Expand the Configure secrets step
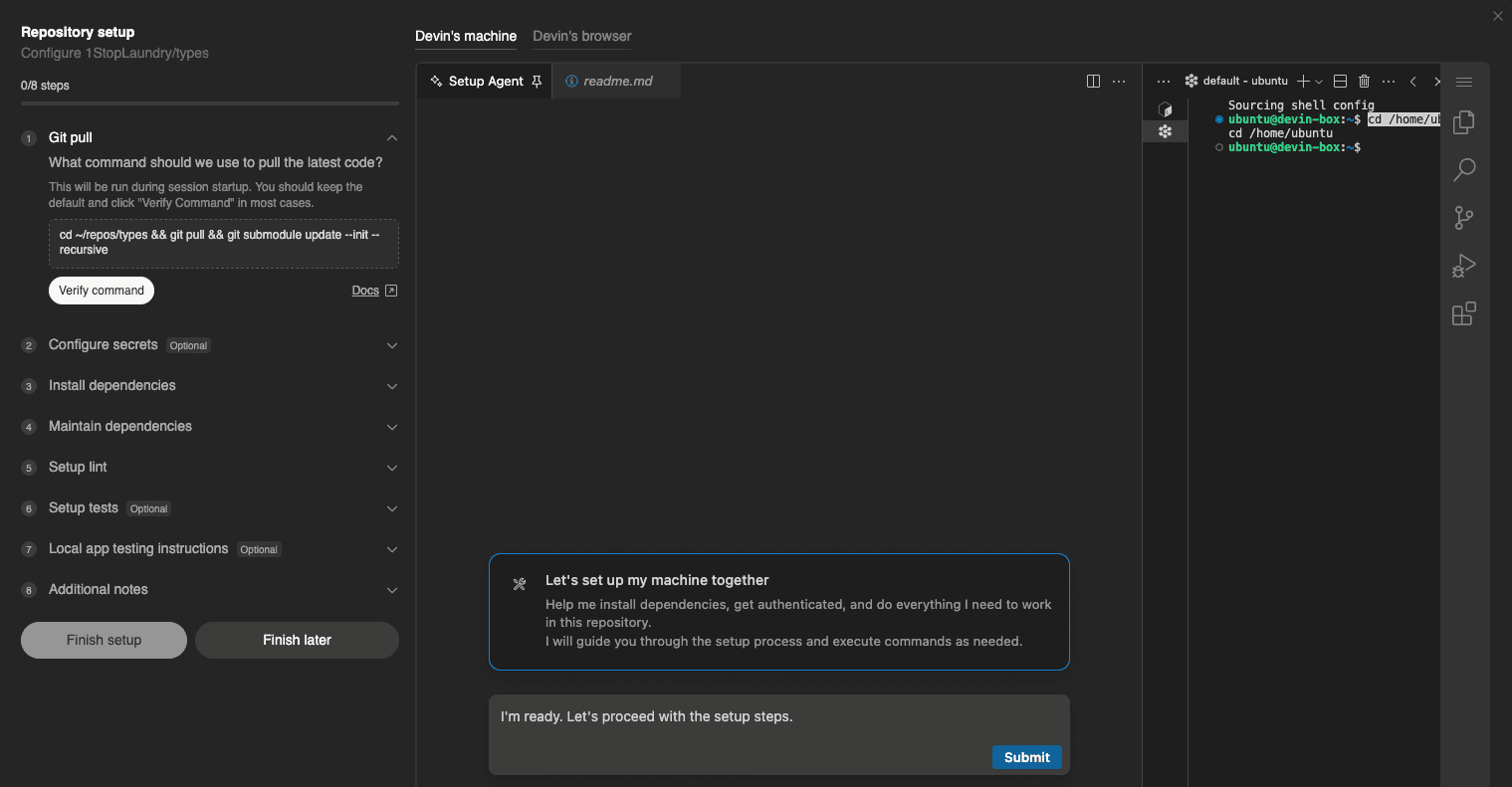The width and height of the screenshot is (1512, 787). [392, 345]
